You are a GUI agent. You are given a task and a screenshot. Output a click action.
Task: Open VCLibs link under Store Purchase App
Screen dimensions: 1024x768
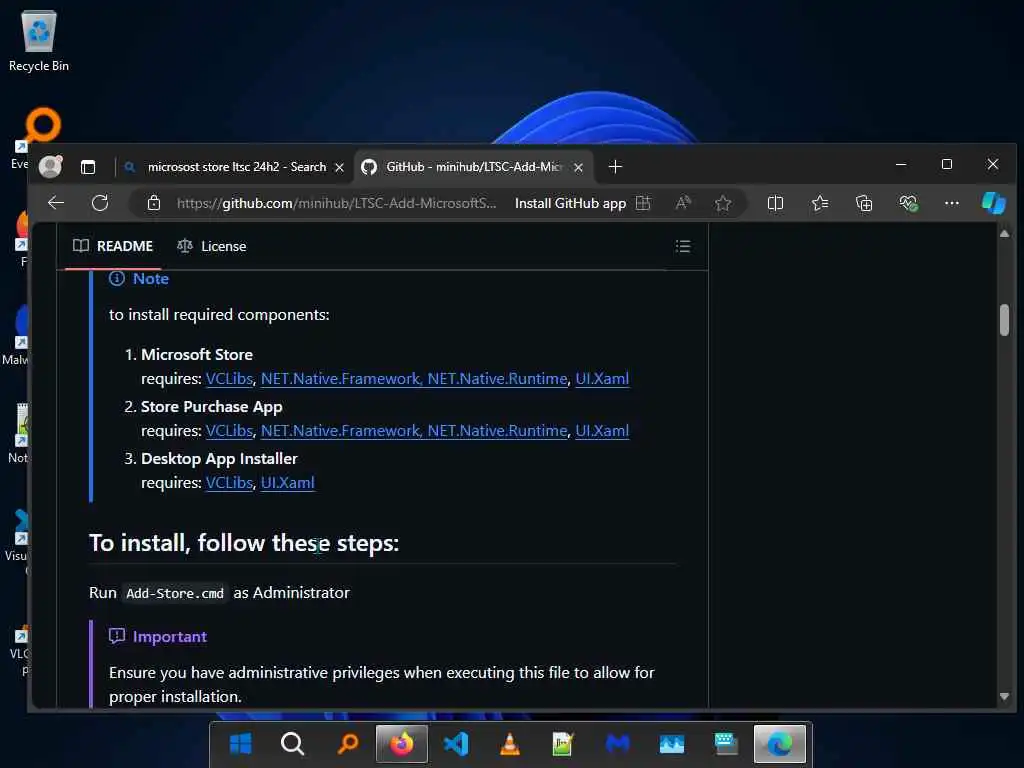[x=229, y=431]
